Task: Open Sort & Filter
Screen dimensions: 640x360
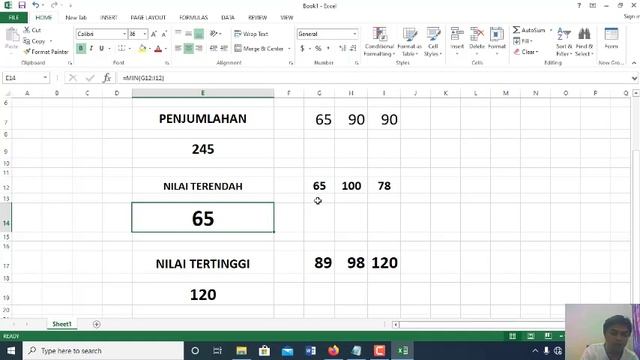Action: 564,42
